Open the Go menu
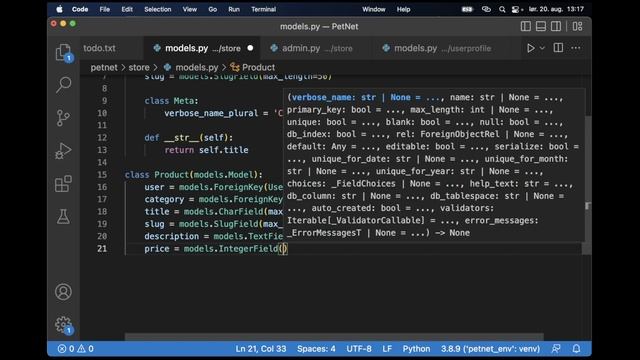 coord(213,9)
